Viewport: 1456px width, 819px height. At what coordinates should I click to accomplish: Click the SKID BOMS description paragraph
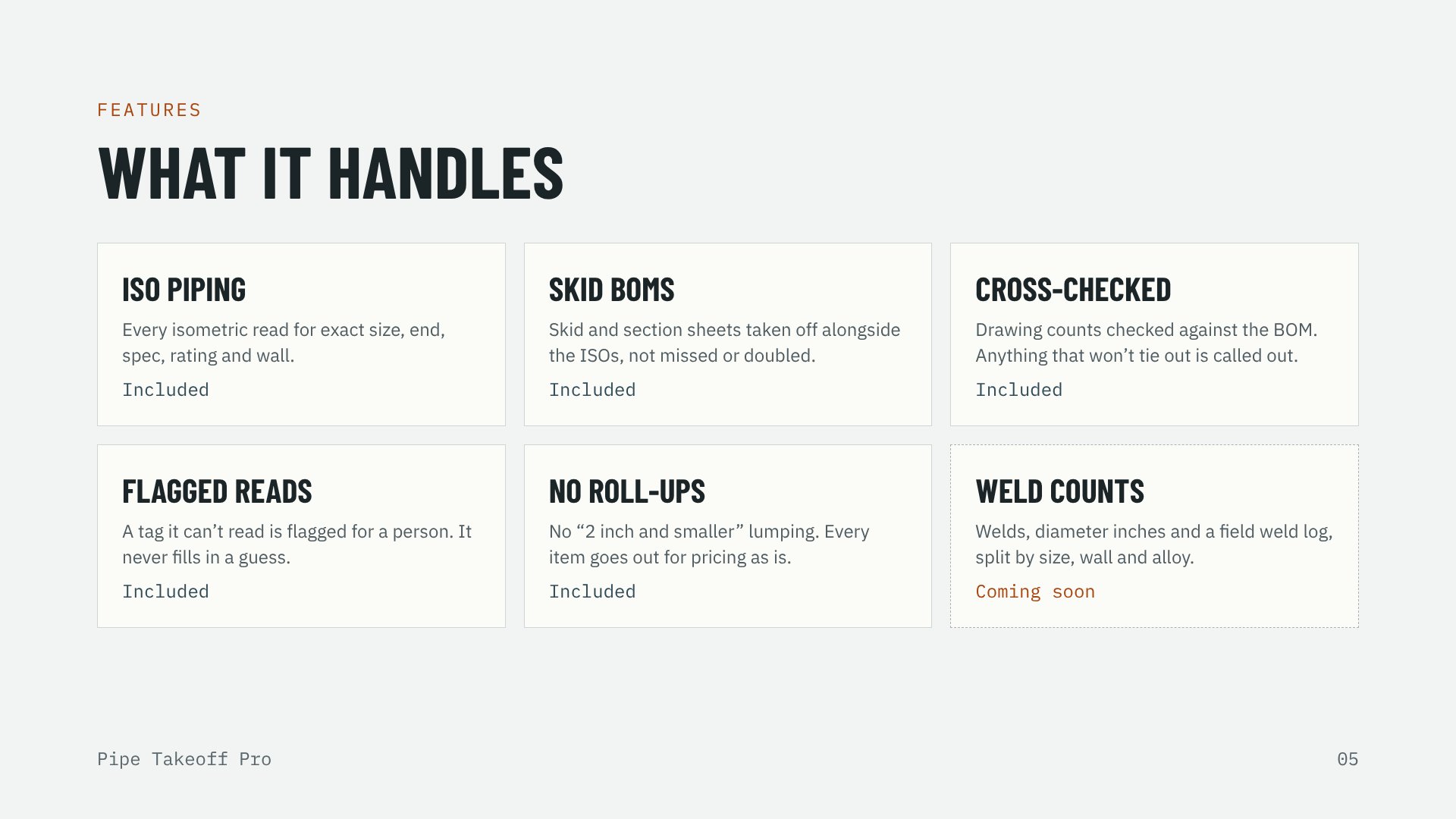pos(724,343)
